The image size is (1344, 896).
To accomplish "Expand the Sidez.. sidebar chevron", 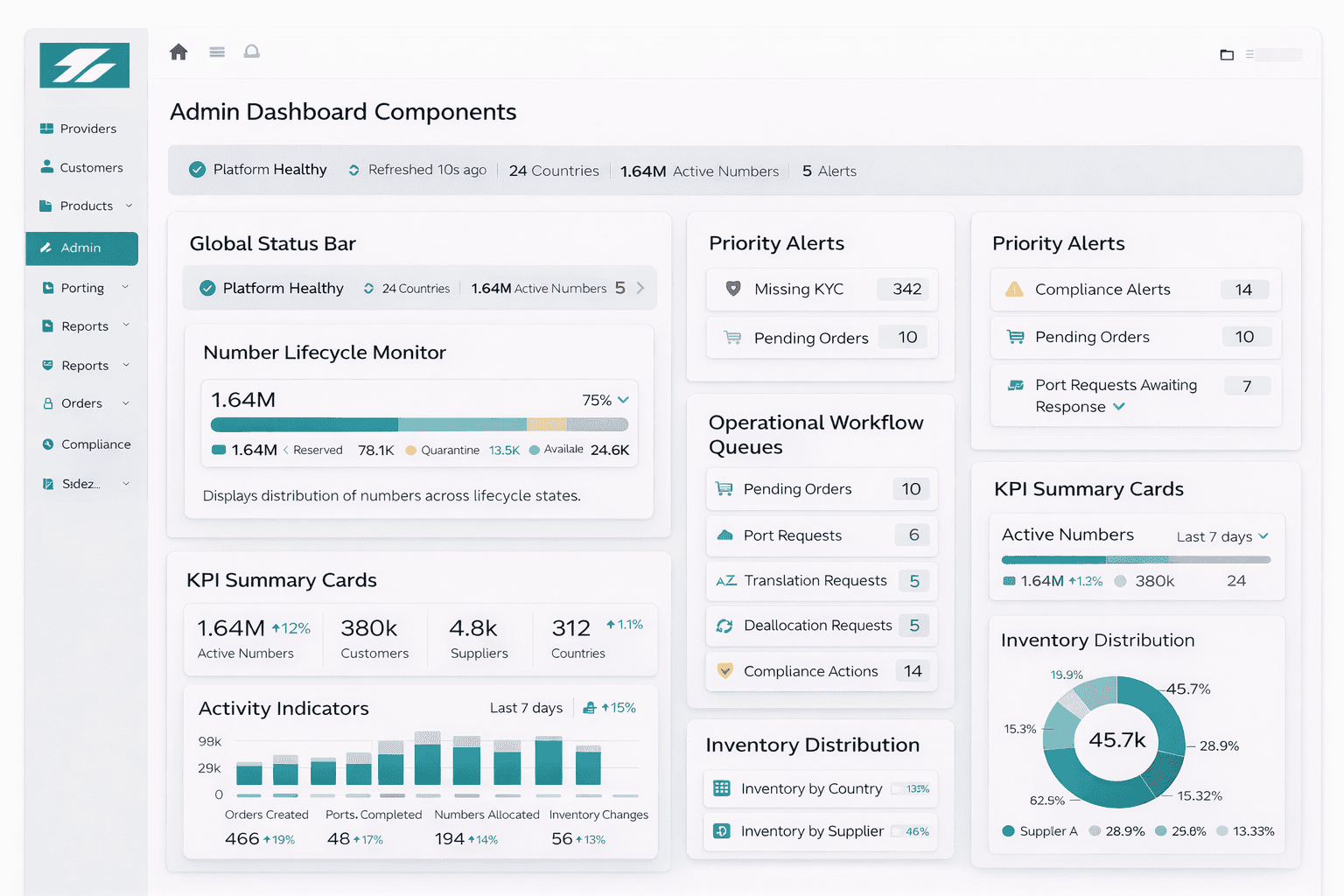I will tap(126, 483).
